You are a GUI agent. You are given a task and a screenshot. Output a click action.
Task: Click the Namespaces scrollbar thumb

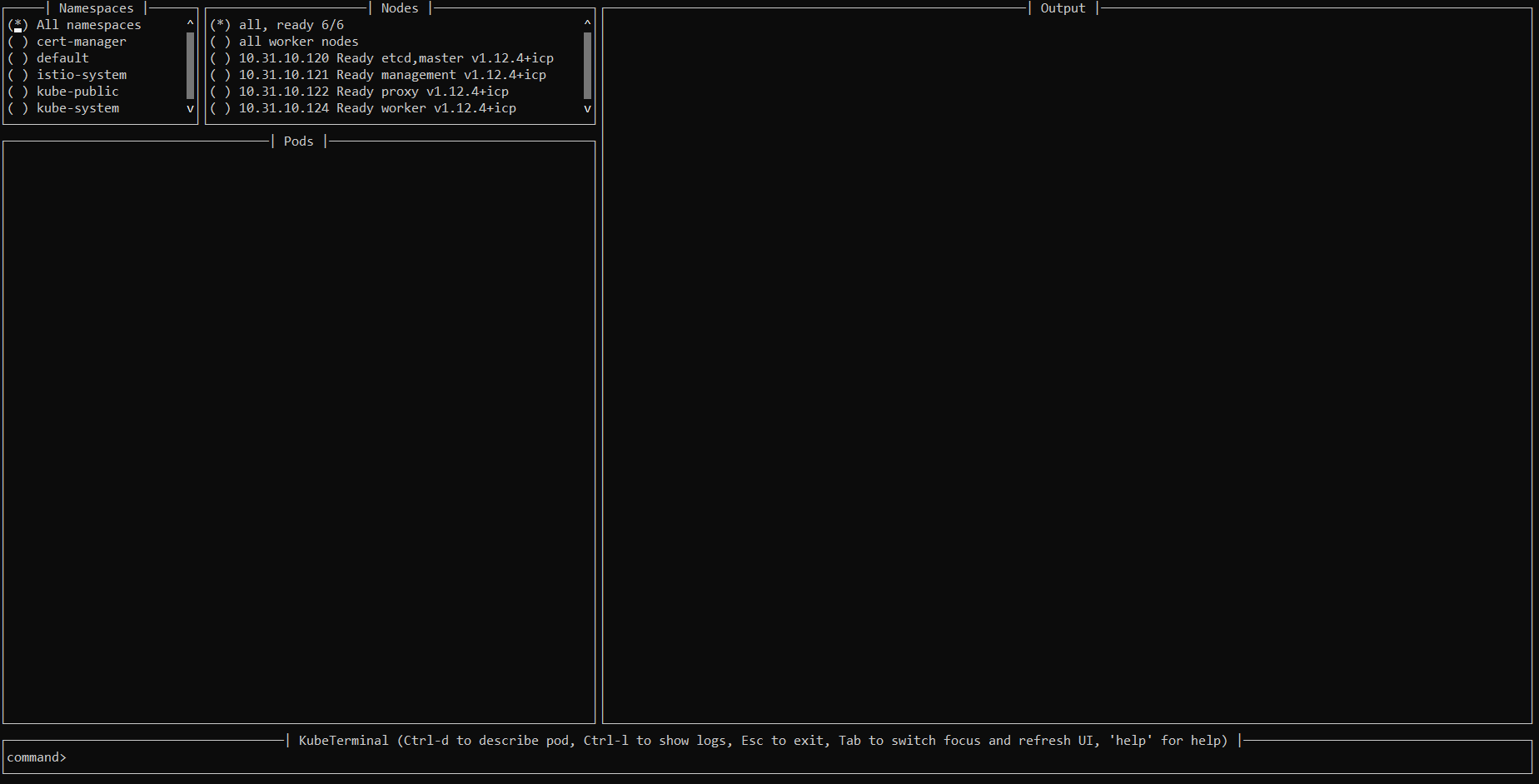pos(190,66)
